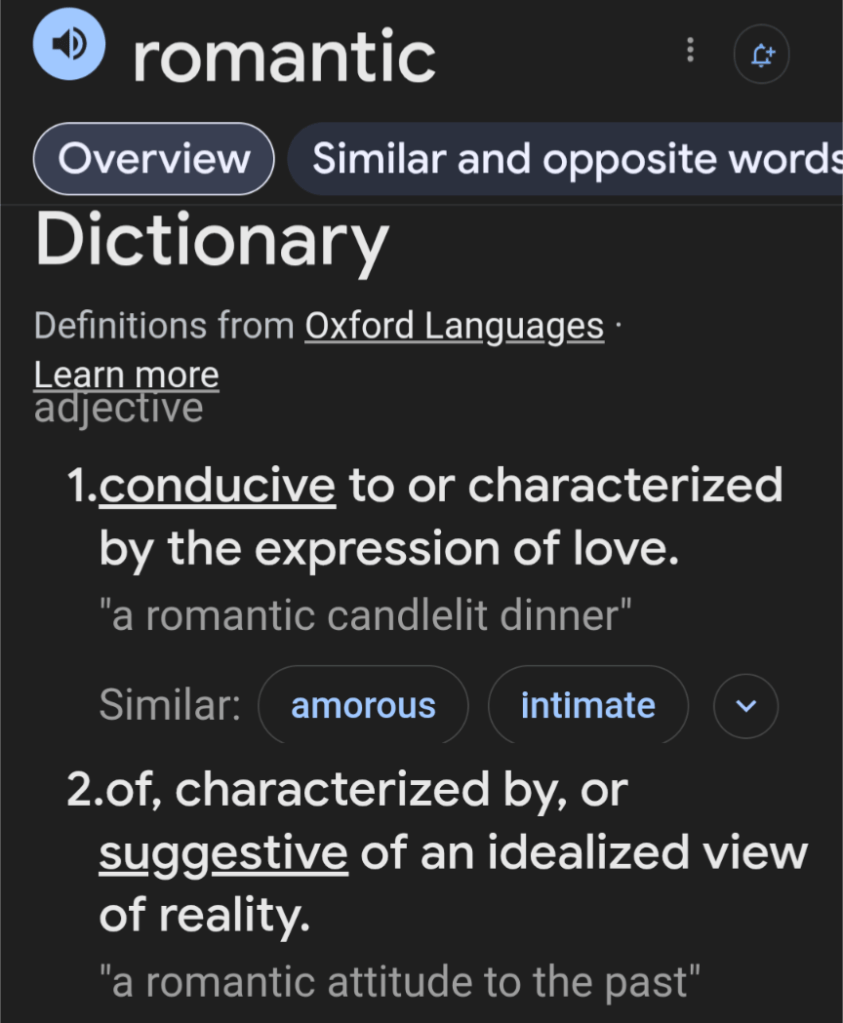Image resolution: width=843 pixels, height=1023 pixels.
Task: Click the 'a romantic candlelit dinner' example
Action: pos(366,616)
